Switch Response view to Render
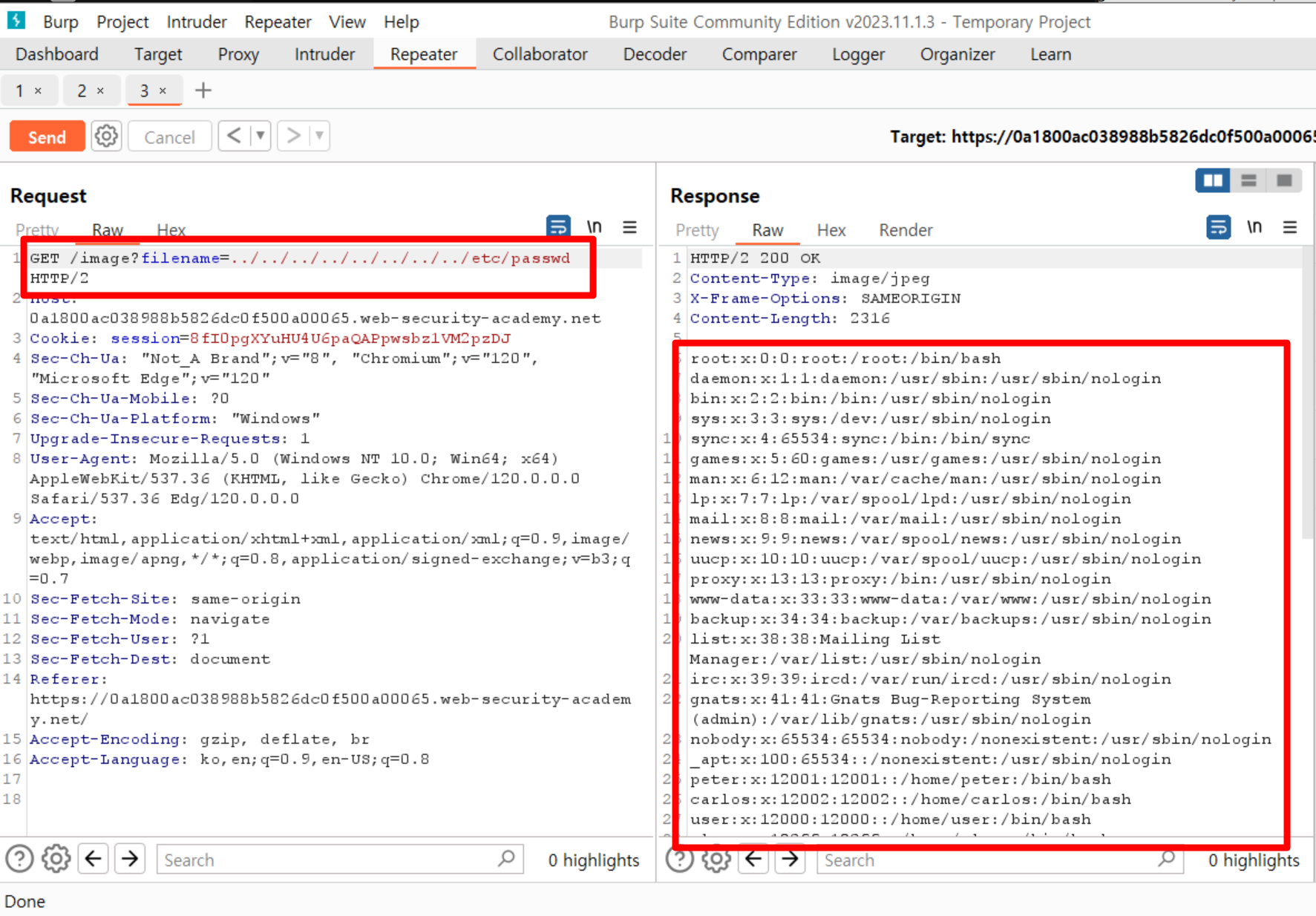Image resolution: width=1316 pixels, height=916 pixels. tap(906, 230)
